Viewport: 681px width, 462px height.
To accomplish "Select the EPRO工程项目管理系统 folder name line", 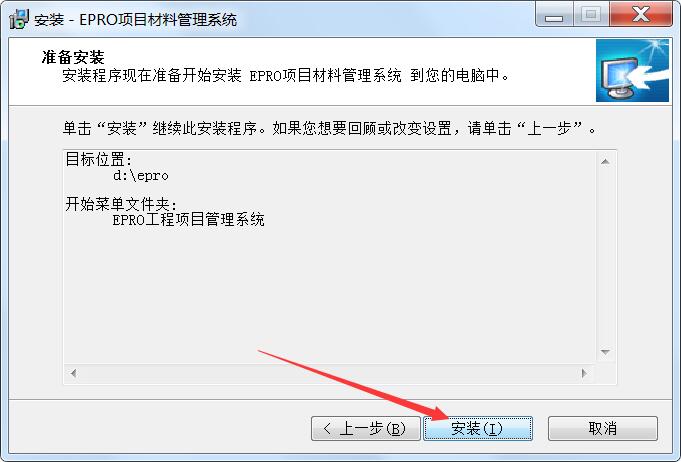I will 188,220.
